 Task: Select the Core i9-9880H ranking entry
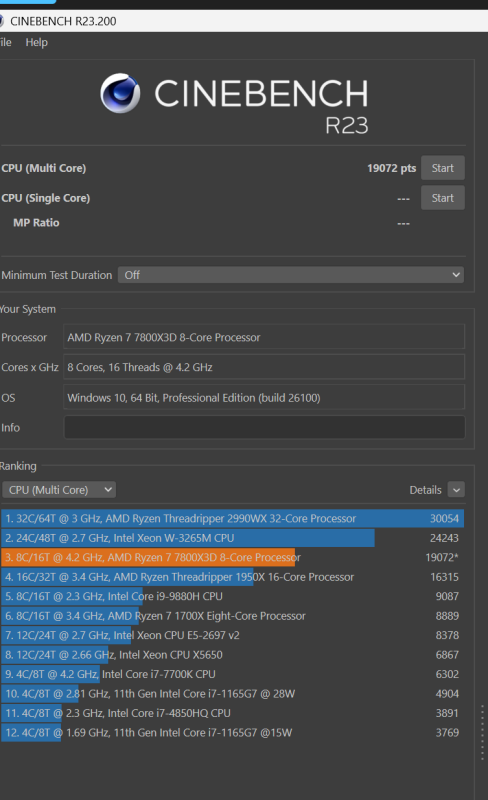232,596
